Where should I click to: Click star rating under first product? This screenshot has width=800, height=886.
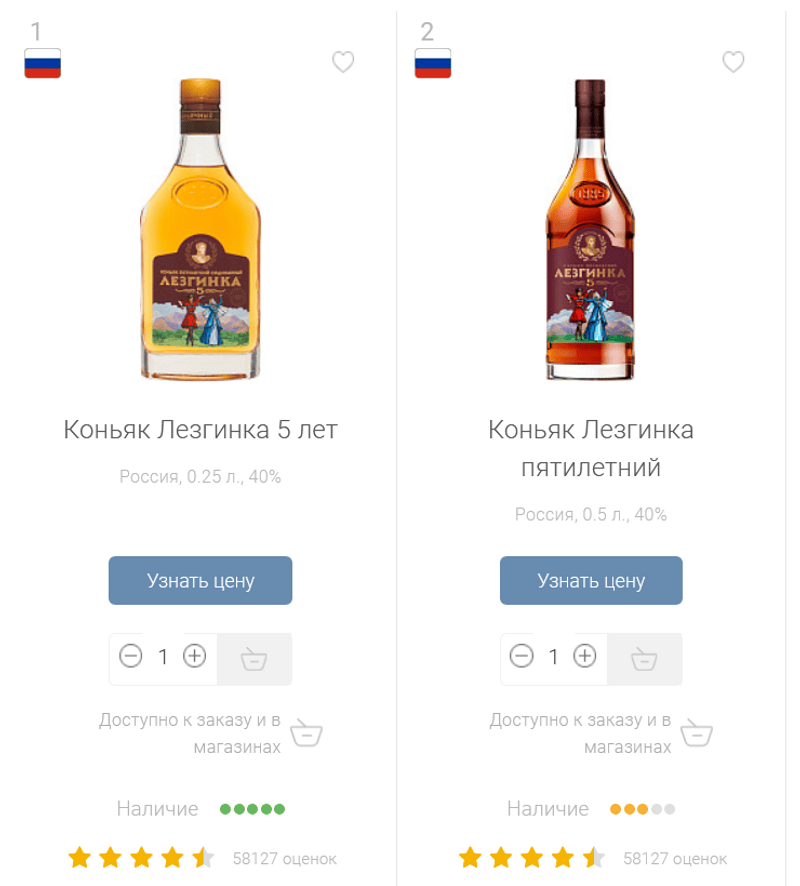pos(140,858)
